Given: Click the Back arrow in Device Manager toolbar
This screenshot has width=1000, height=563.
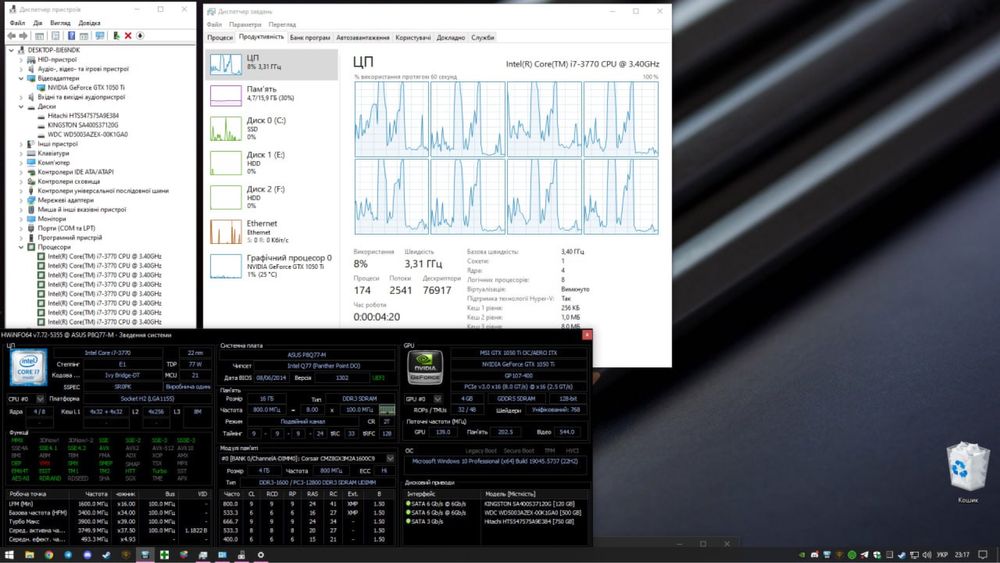Looking at the screenshot, I should pos(11,36).
